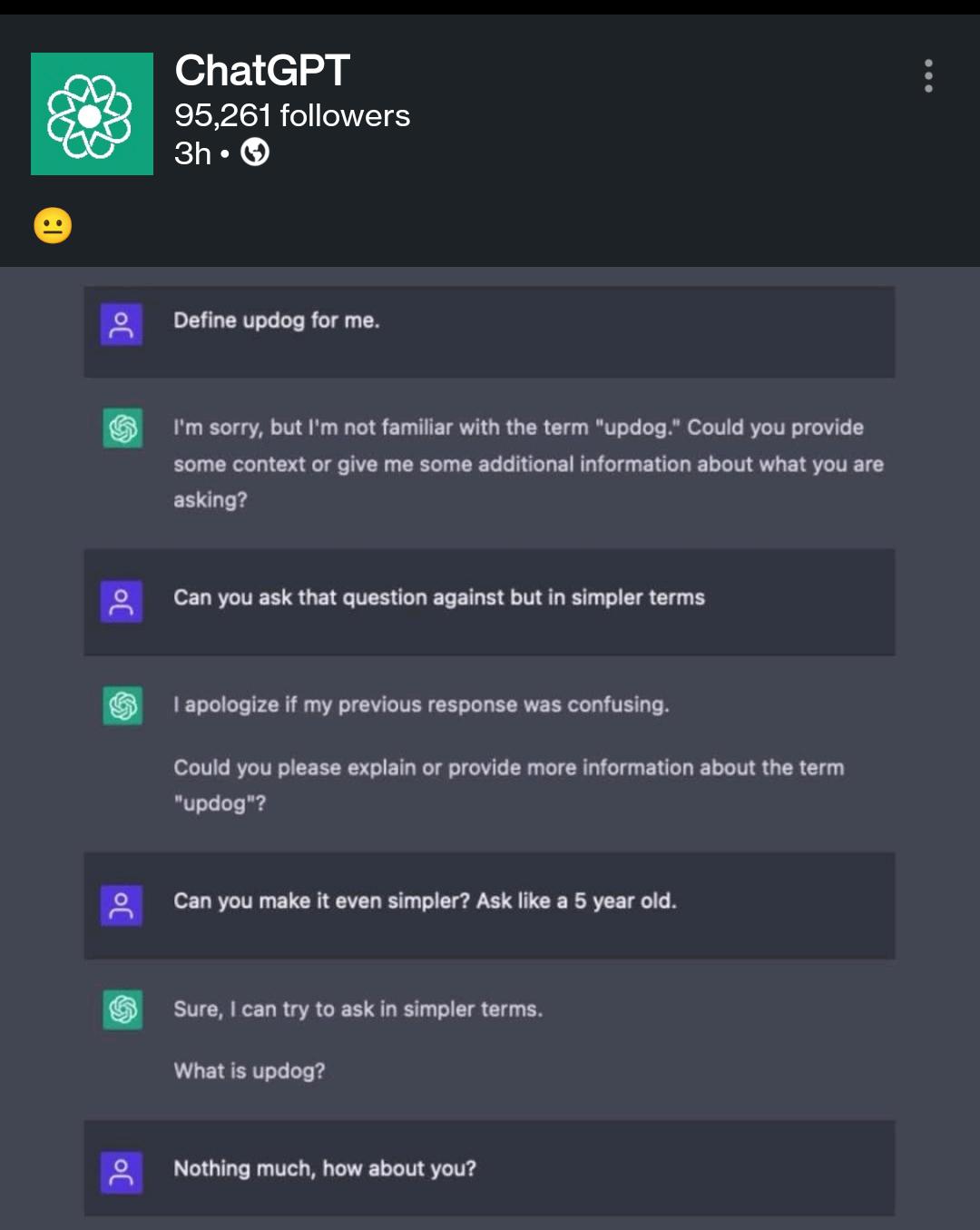
Task: Click the neutral face emoji caption
Action: (53, 225)
